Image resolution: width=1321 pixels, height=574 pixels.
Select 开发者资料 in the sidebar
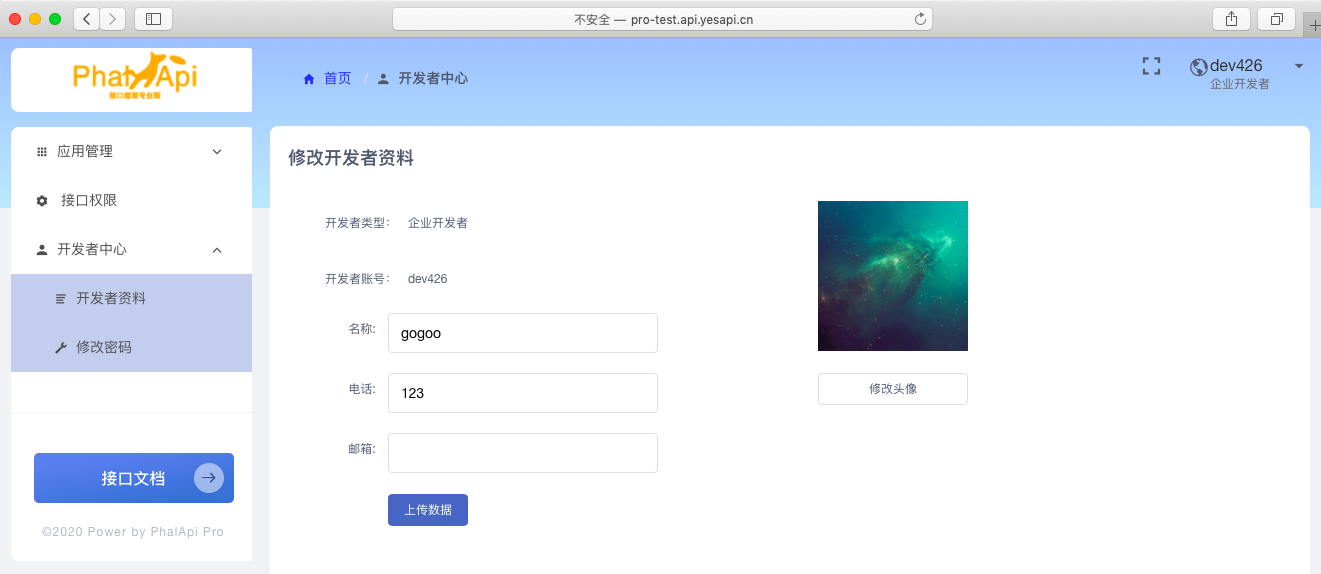(111, 298)
